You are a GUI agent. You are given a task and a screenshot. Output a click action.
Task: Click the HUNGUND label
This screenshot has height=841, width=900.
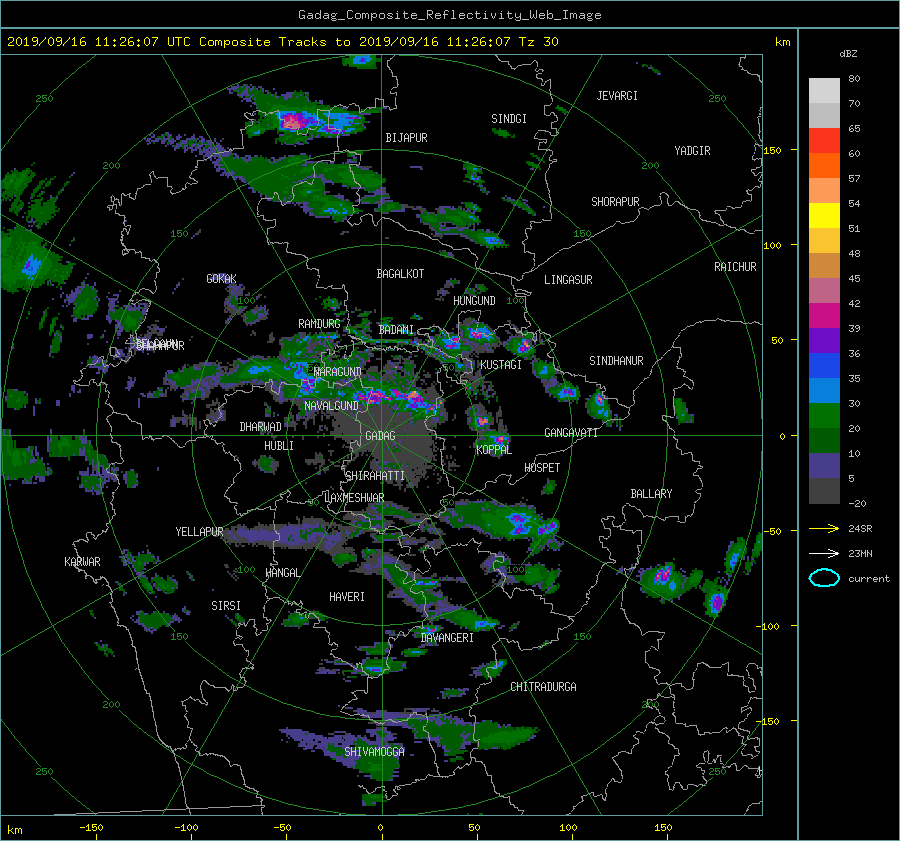(x=474, y=301)
